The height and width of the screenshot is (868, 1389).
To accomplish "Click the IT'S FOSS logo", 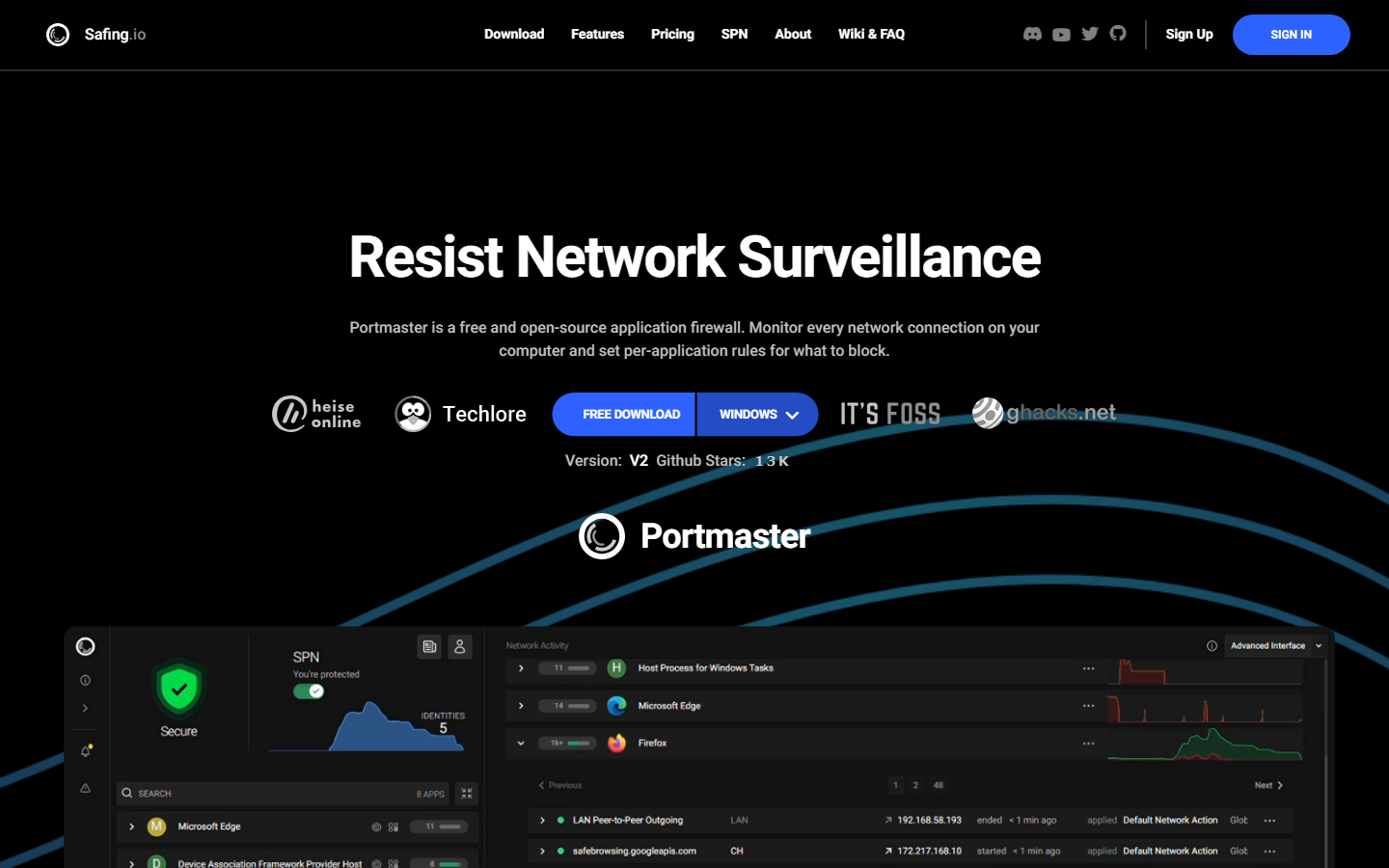I will (890, 414).
